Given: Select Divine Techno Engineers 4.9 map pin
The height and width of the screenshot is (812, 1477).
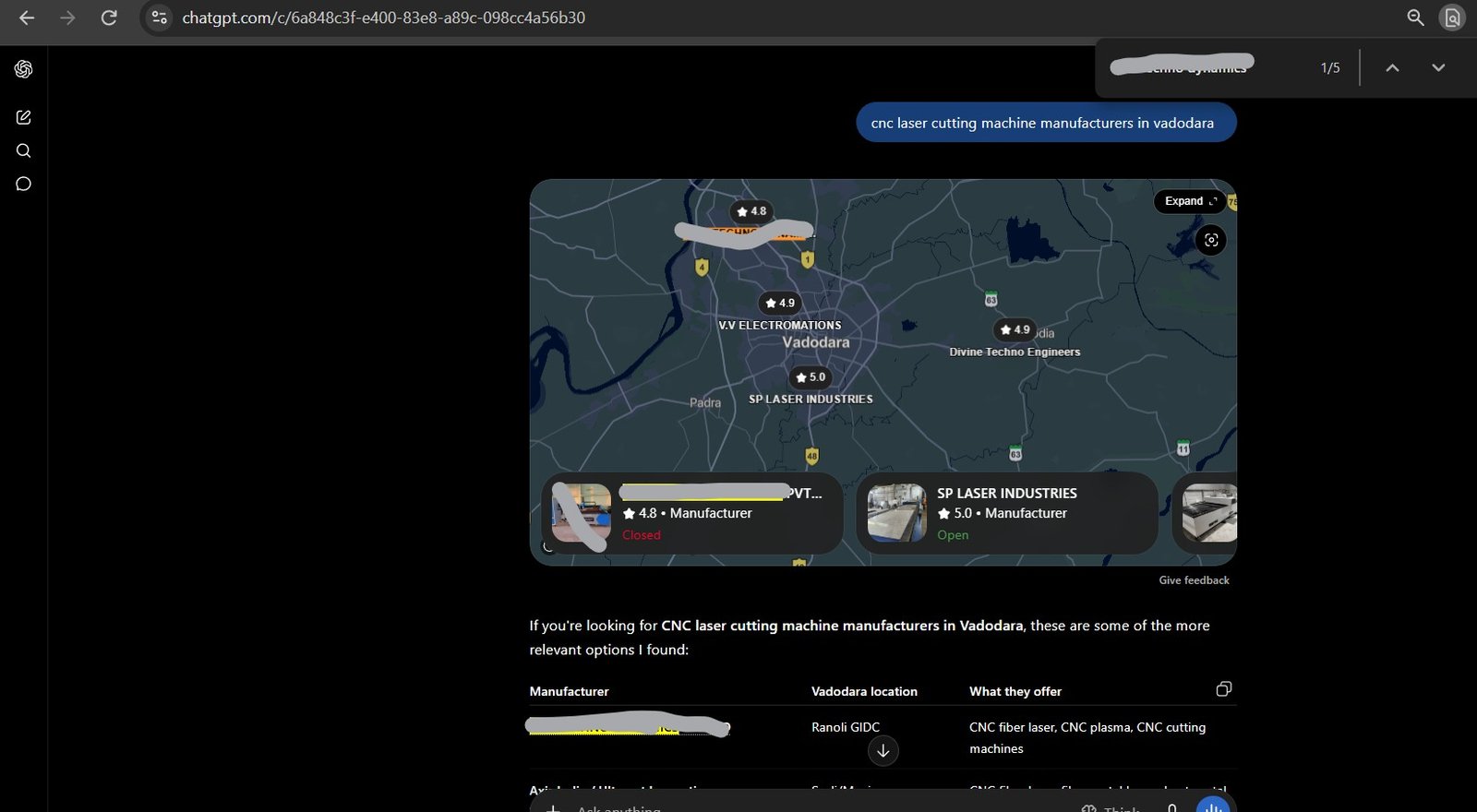Looking at the screenshot, I should 1015,329.
